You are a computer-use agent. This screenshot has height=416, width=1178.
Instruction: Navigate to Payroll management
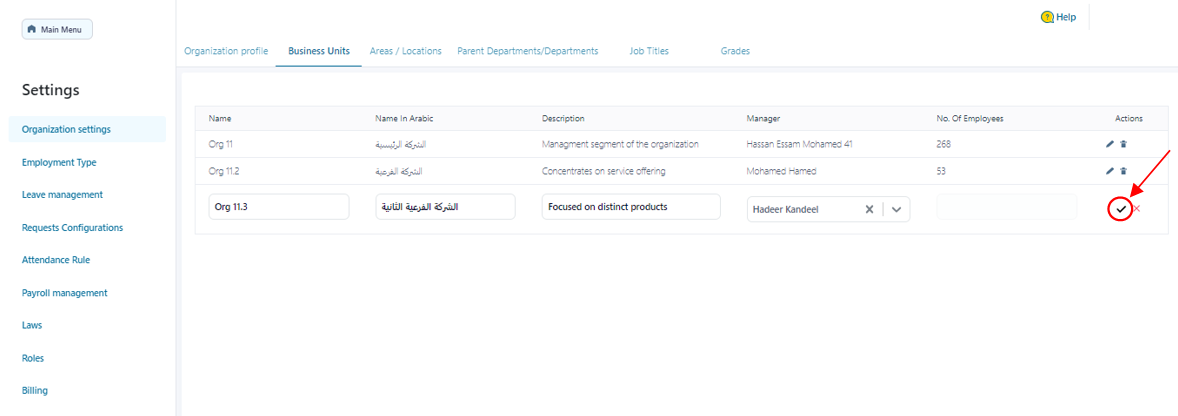tap(64, 293)
